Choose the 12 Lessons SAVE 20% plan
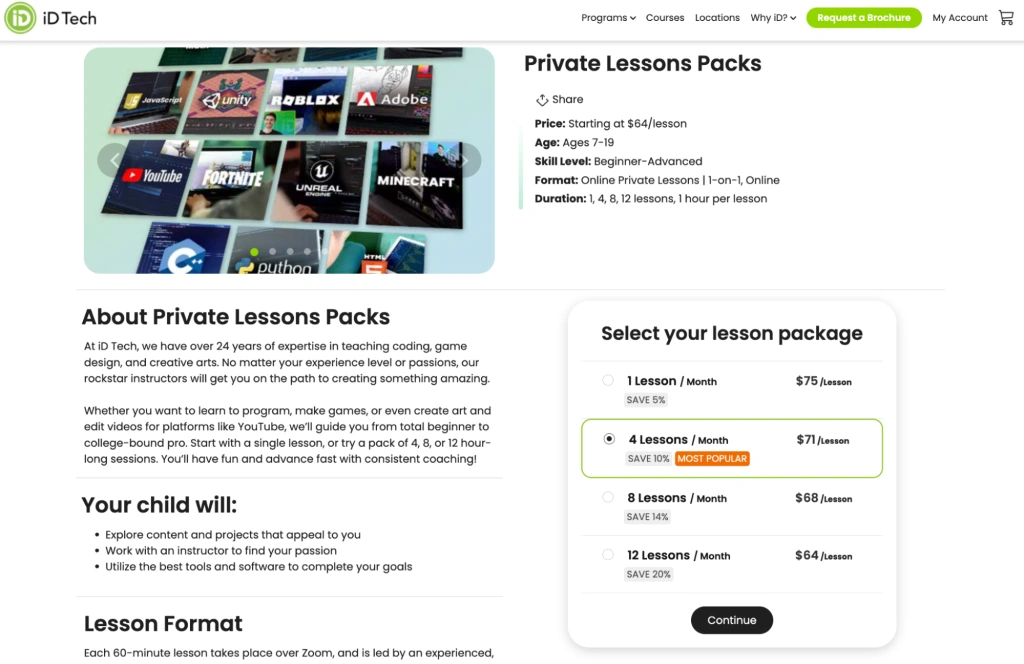1024x664 pixels. (608, 554)
